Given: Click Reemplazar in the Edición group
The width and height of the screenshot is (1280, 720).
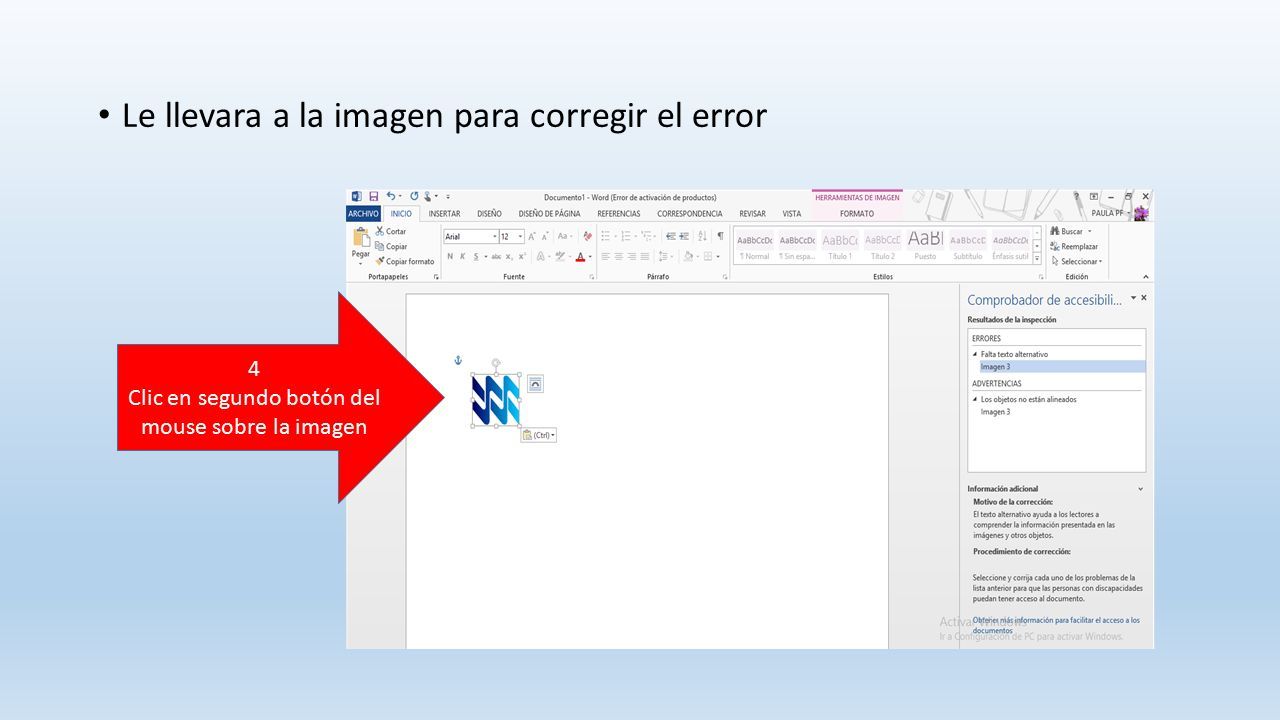Looking at the screenshot, I should coord(1074,246).
